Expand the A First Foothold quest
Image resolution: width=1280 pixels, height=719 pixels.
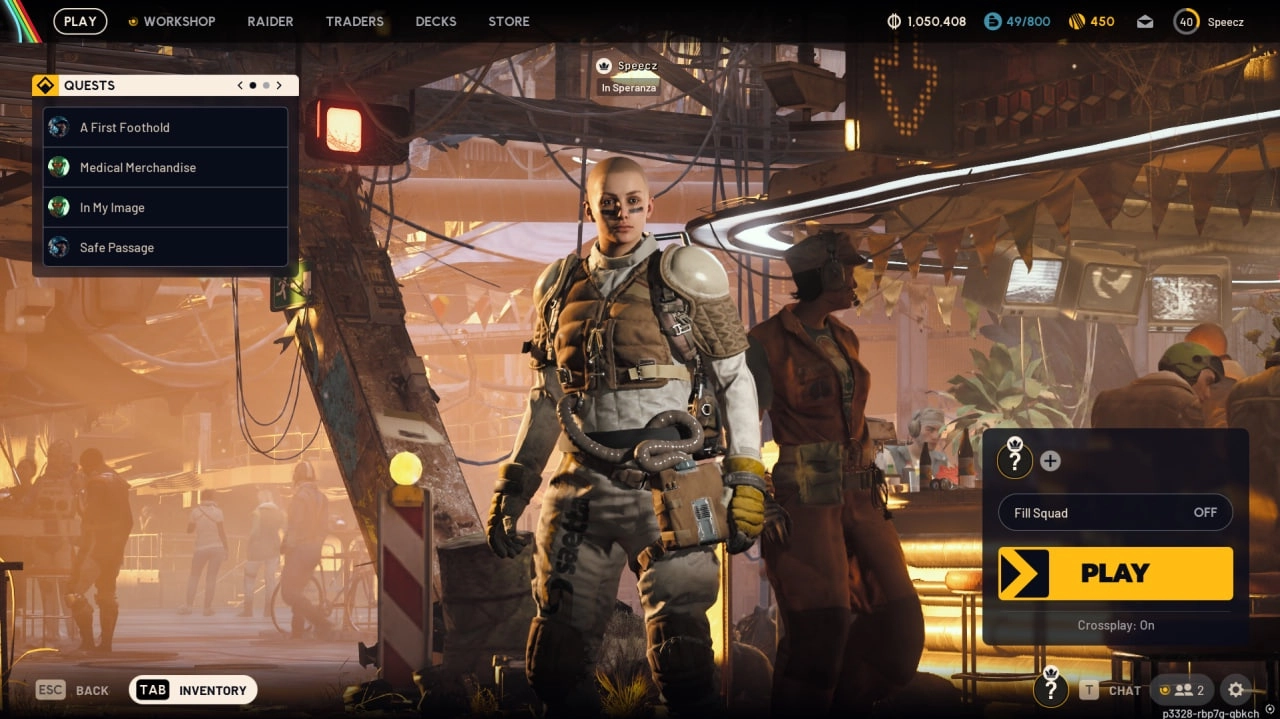coord(165,128)
